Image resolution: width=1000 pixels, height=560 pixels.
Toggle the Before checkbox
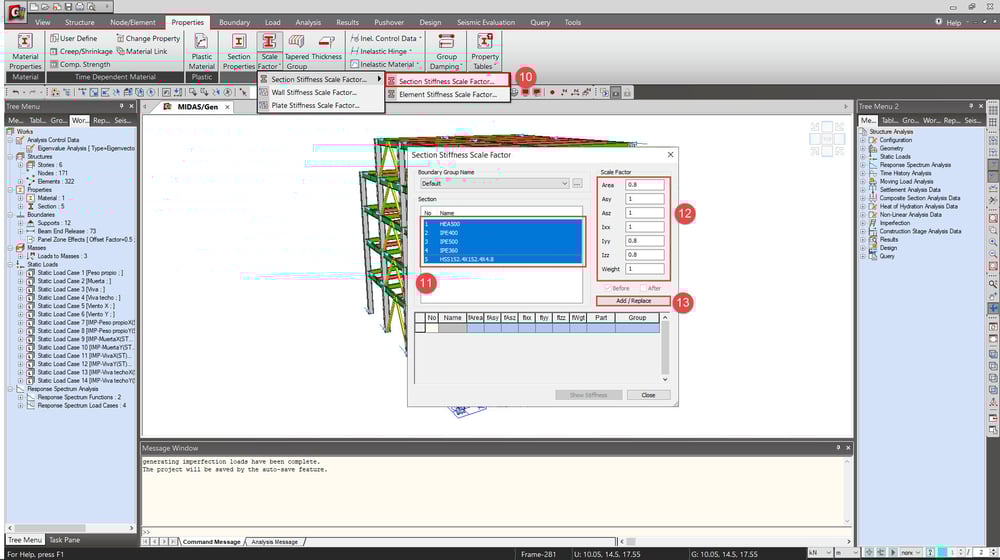pyautogui.click(x=608, y=288)
